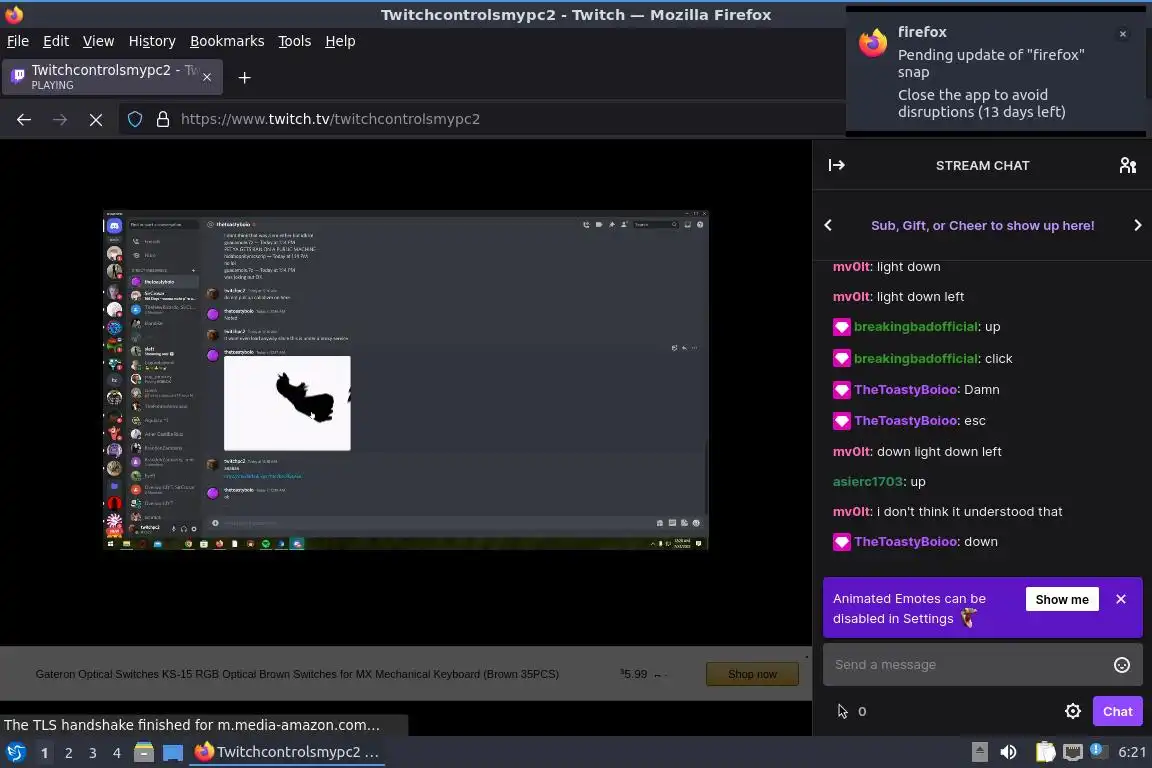1152x768 pixels.
Task: Open the clipboard manager tray icon
Action: pos(1045,752)
